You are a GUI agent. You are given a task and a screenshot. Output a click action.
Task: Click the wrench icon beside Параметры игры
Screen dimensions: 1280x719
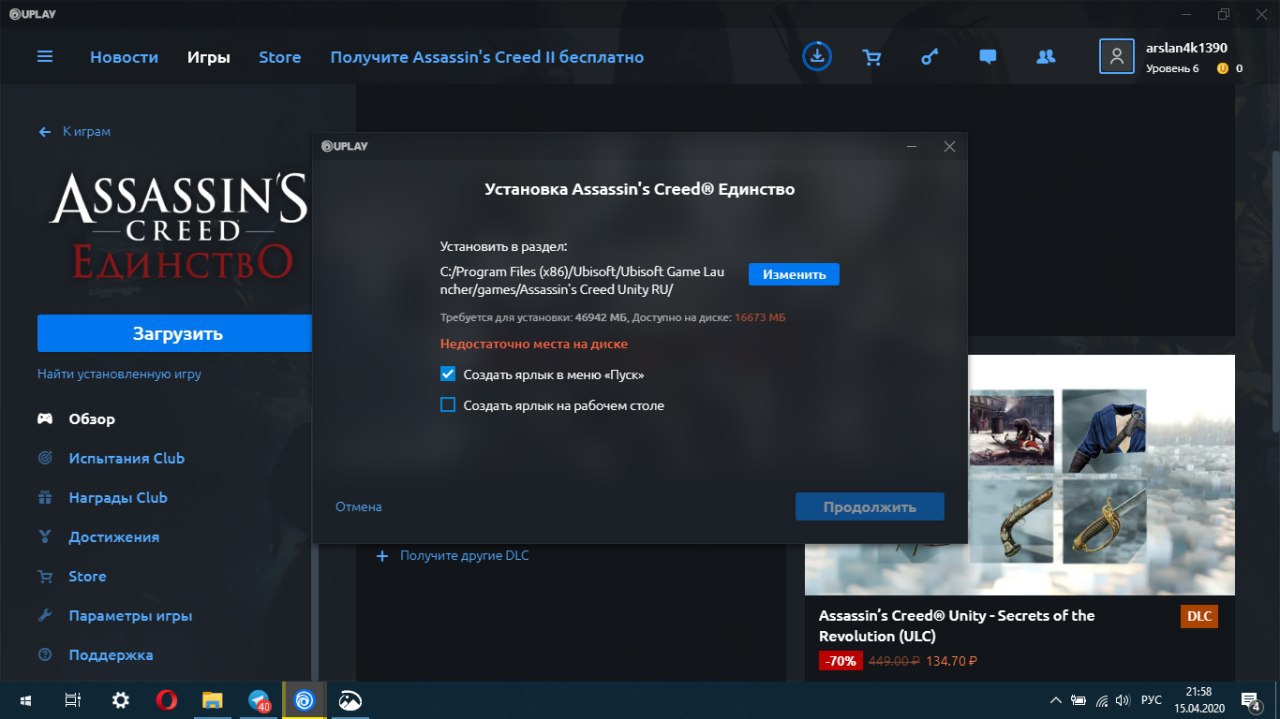[45, 616]
